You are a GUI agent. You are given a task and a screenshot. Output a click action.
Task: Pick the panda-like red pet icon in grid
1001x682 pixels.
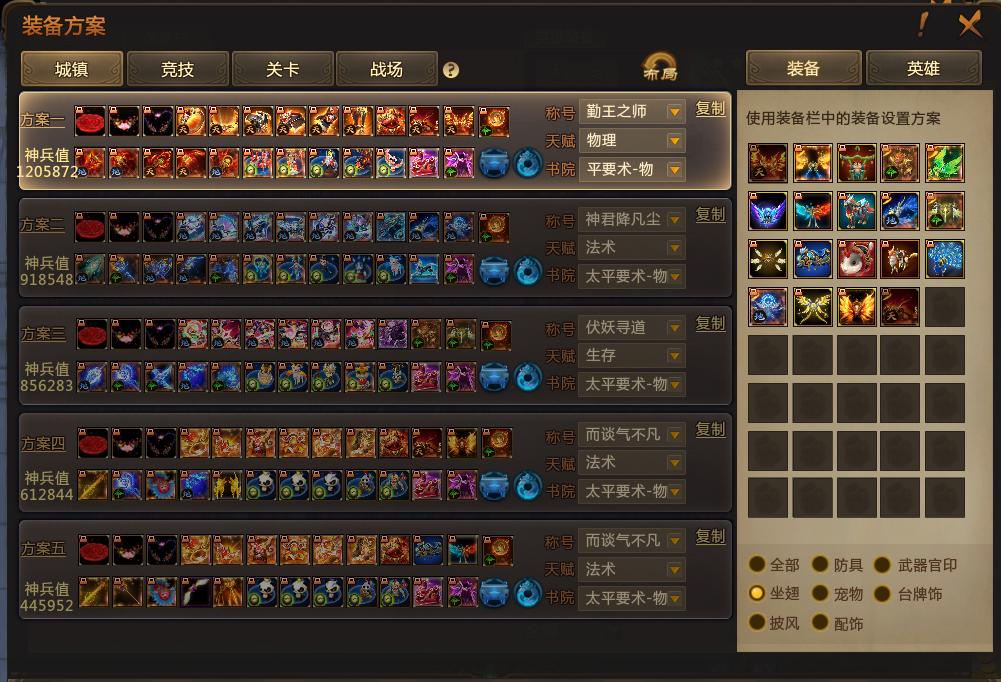[856, 259]
